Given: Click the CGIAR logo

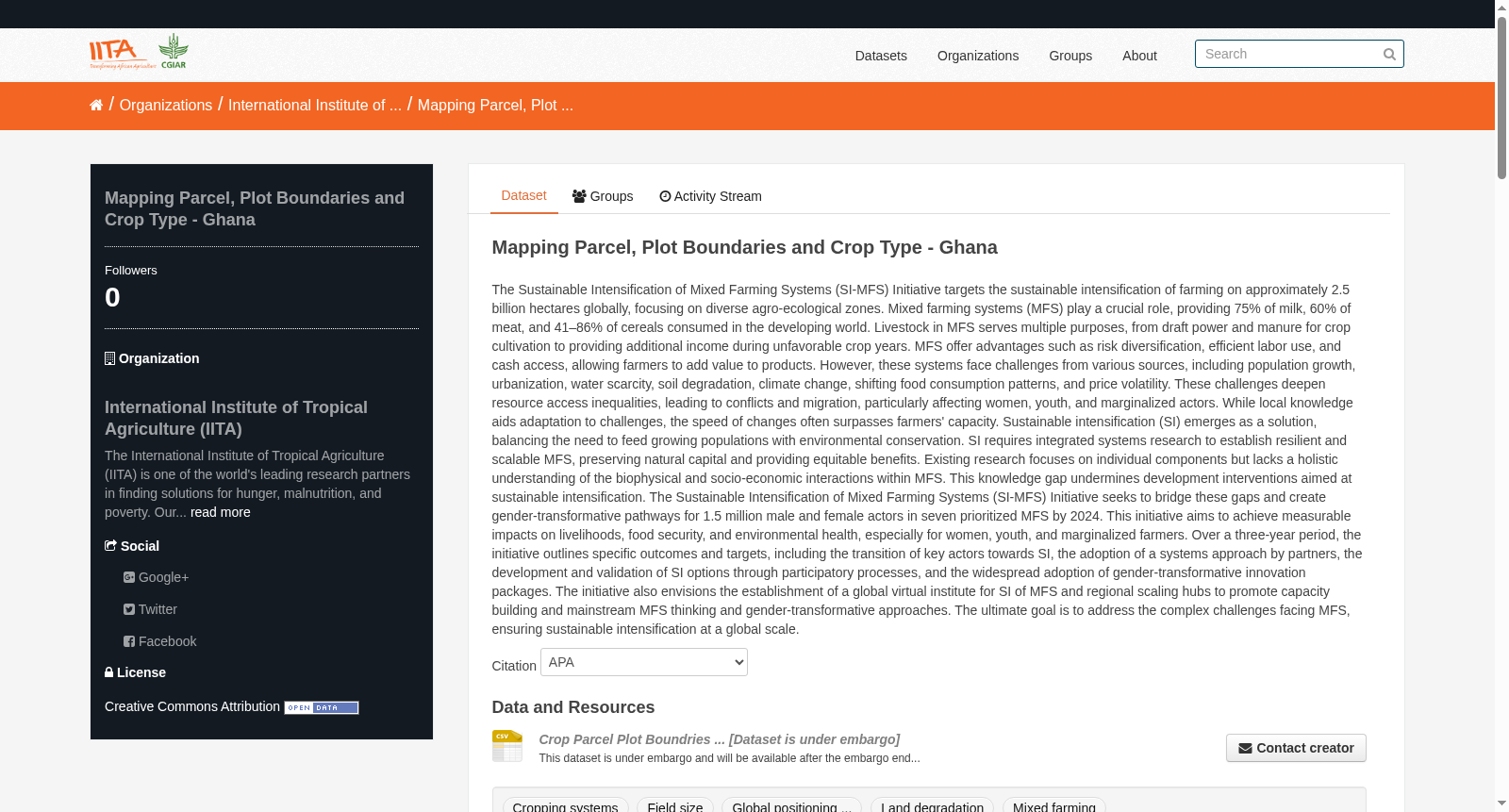Looking at the screenshot, I should point(174,51).
